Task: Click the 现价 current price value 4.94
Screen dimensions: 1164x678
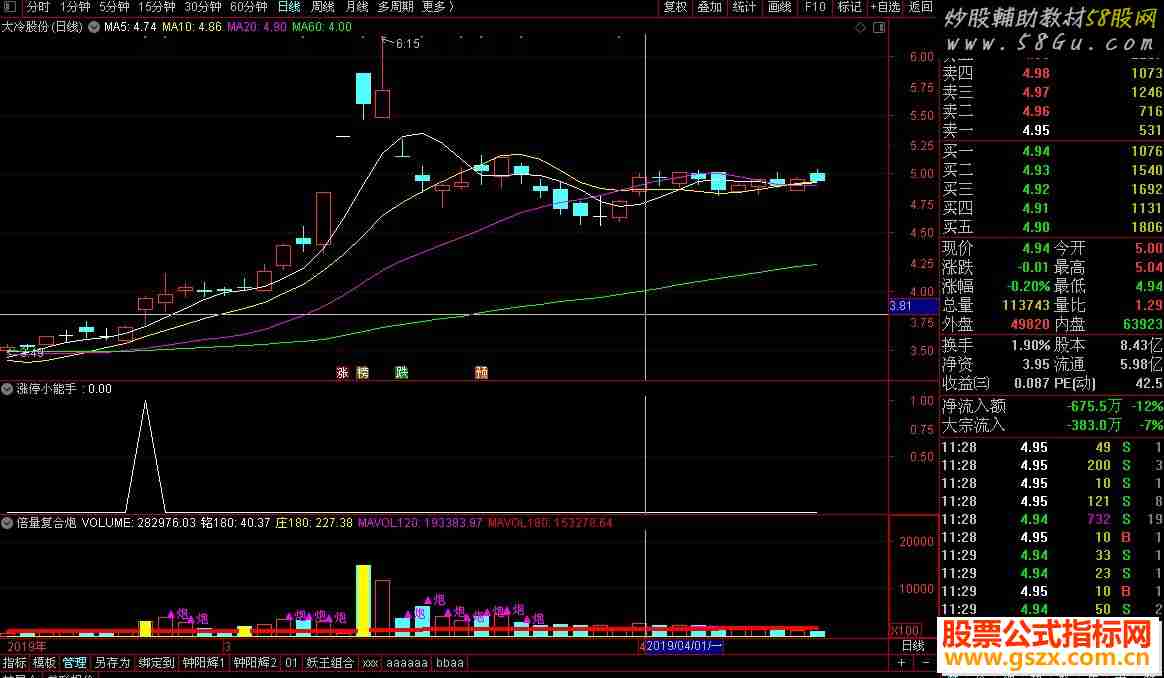Action: pos(1036,248)
